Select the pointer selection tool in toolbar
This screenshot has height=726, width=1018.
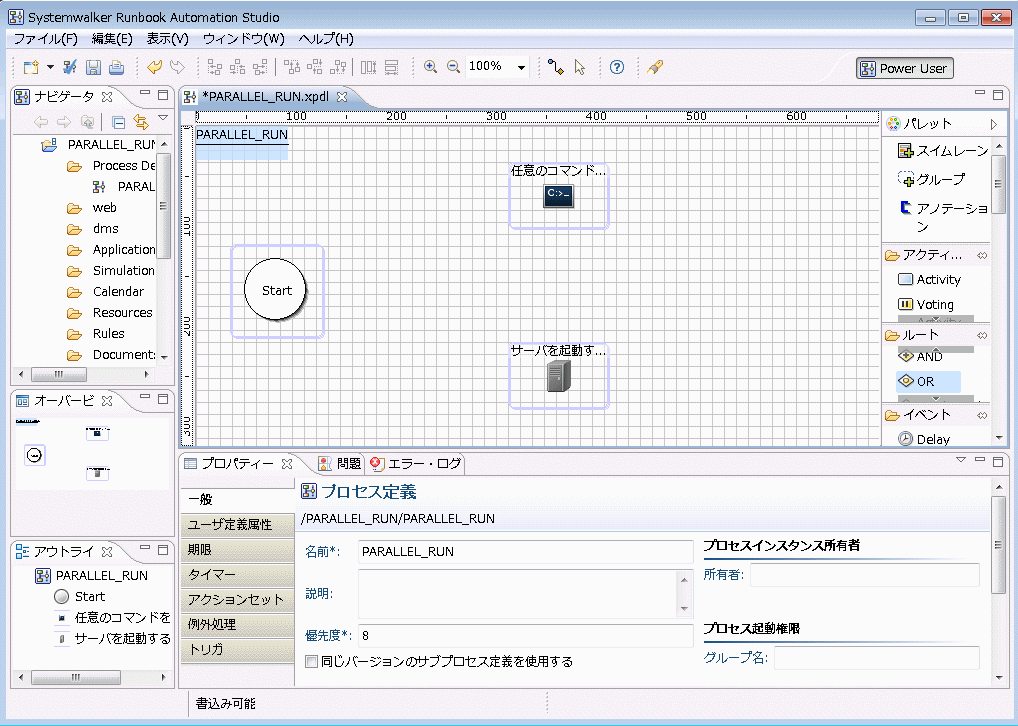pos(580,67)
